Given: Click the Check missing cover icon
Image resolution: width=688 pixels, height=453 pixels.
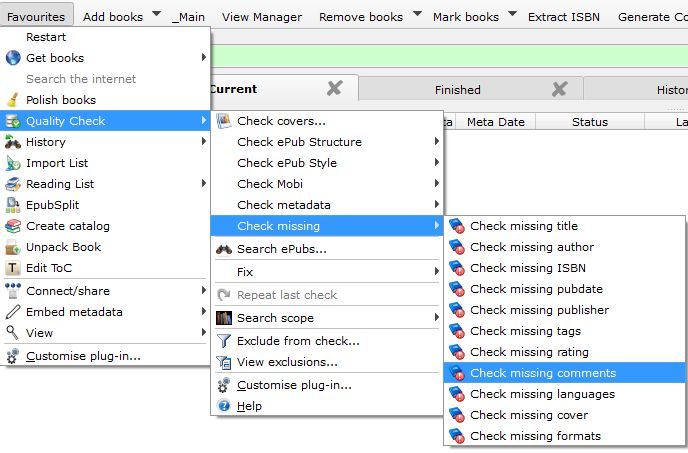Looking at the screenshot, I should 458,415.
